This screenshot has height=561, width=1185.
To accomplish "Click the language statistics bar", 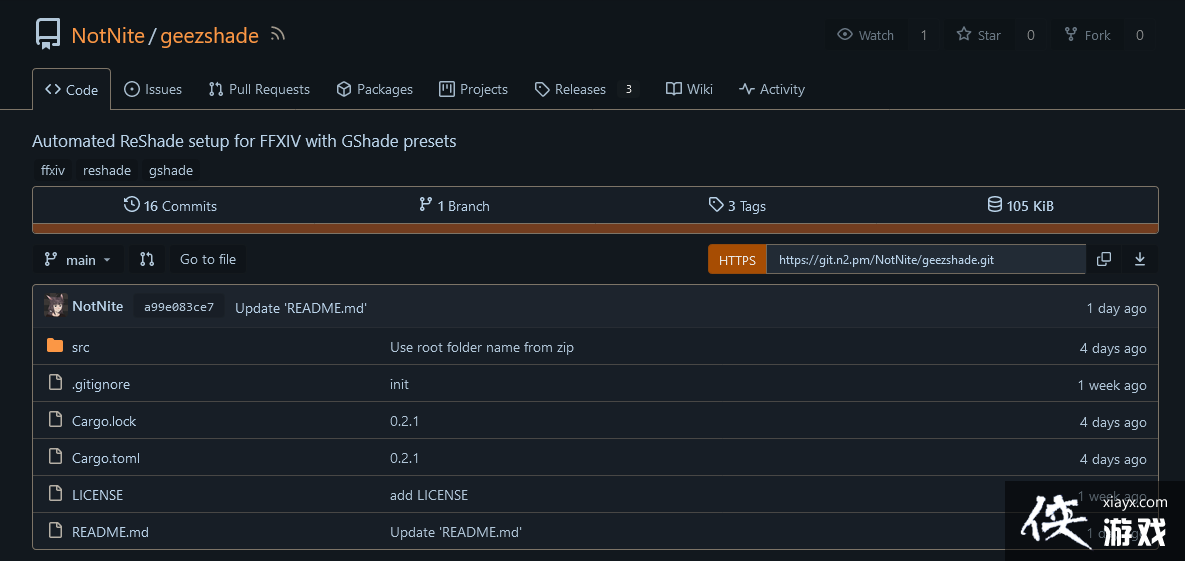I will (595, 228).
